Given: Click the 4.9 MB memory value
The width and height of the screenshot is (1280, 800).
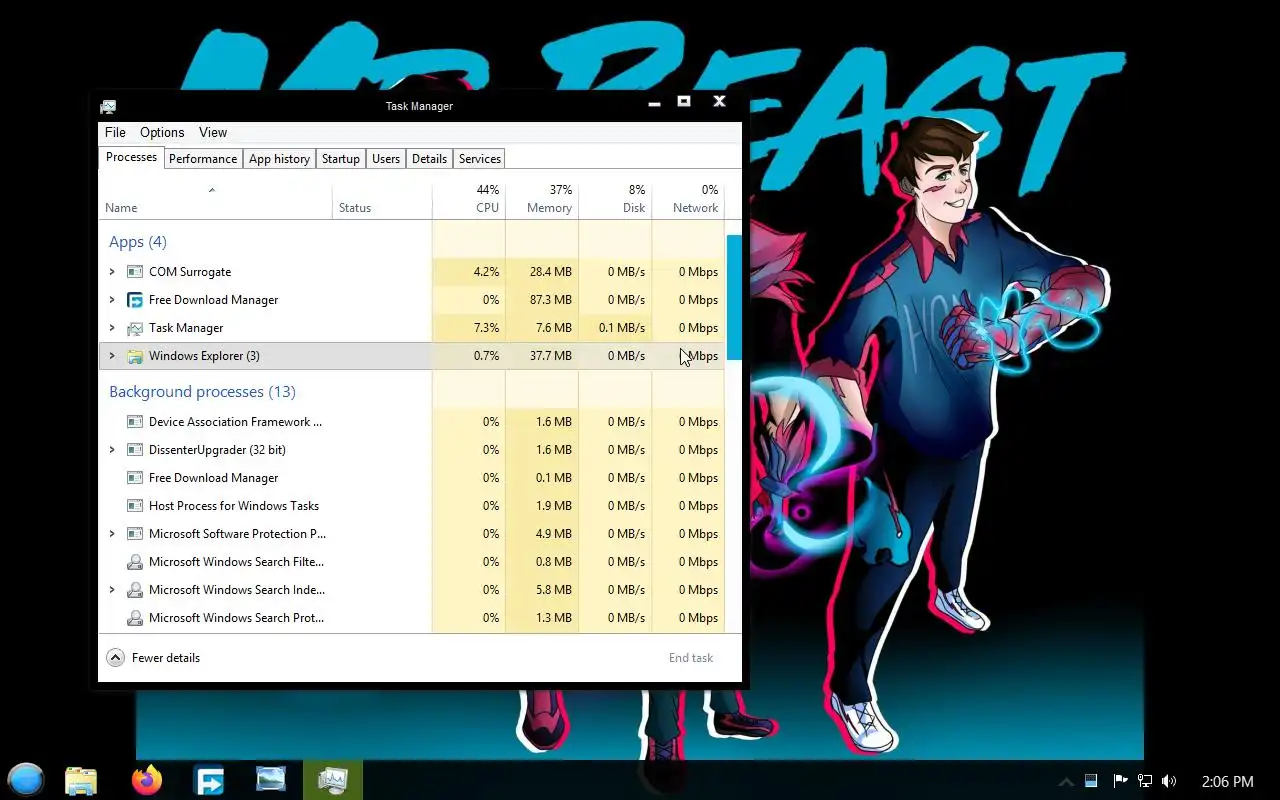Looking at the screenshot, I should tap(554, 534).
